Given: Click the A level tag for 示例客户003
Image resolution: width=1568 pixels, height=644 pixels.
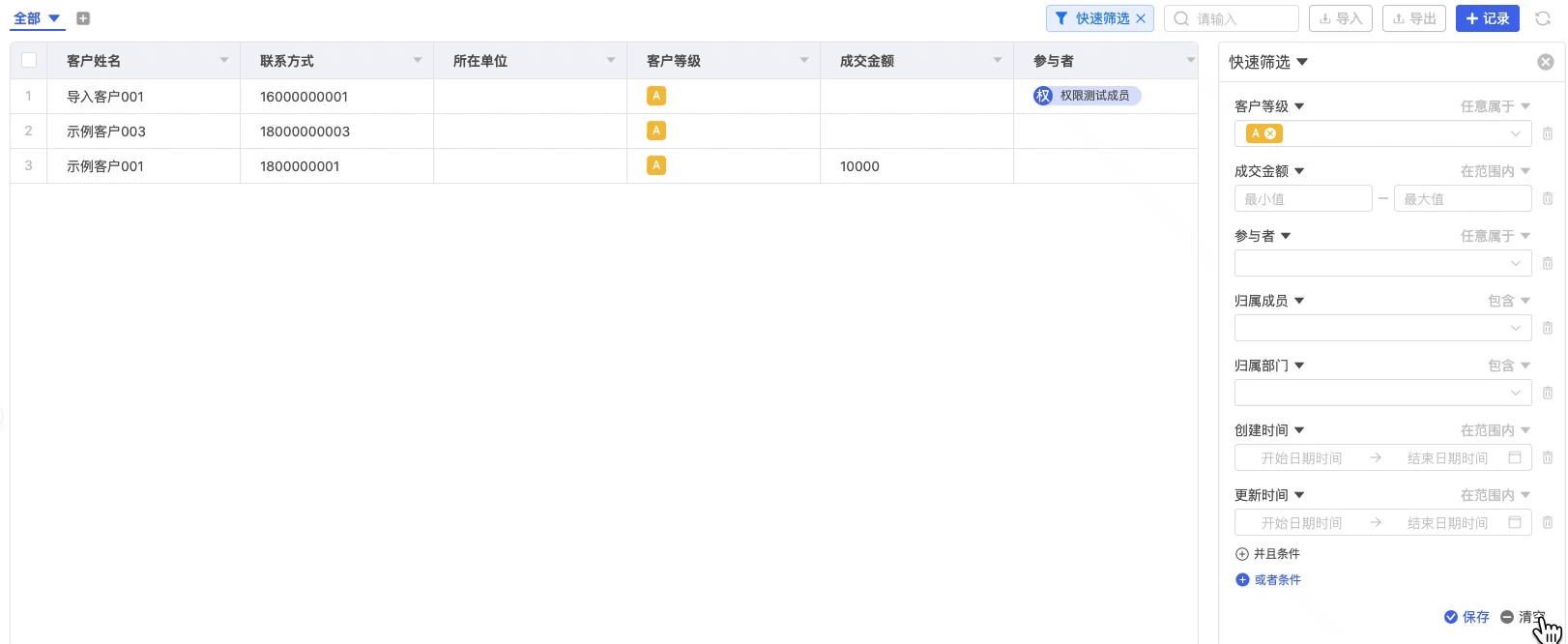Looking at the screenshot, I should click(x=656, y=131).
